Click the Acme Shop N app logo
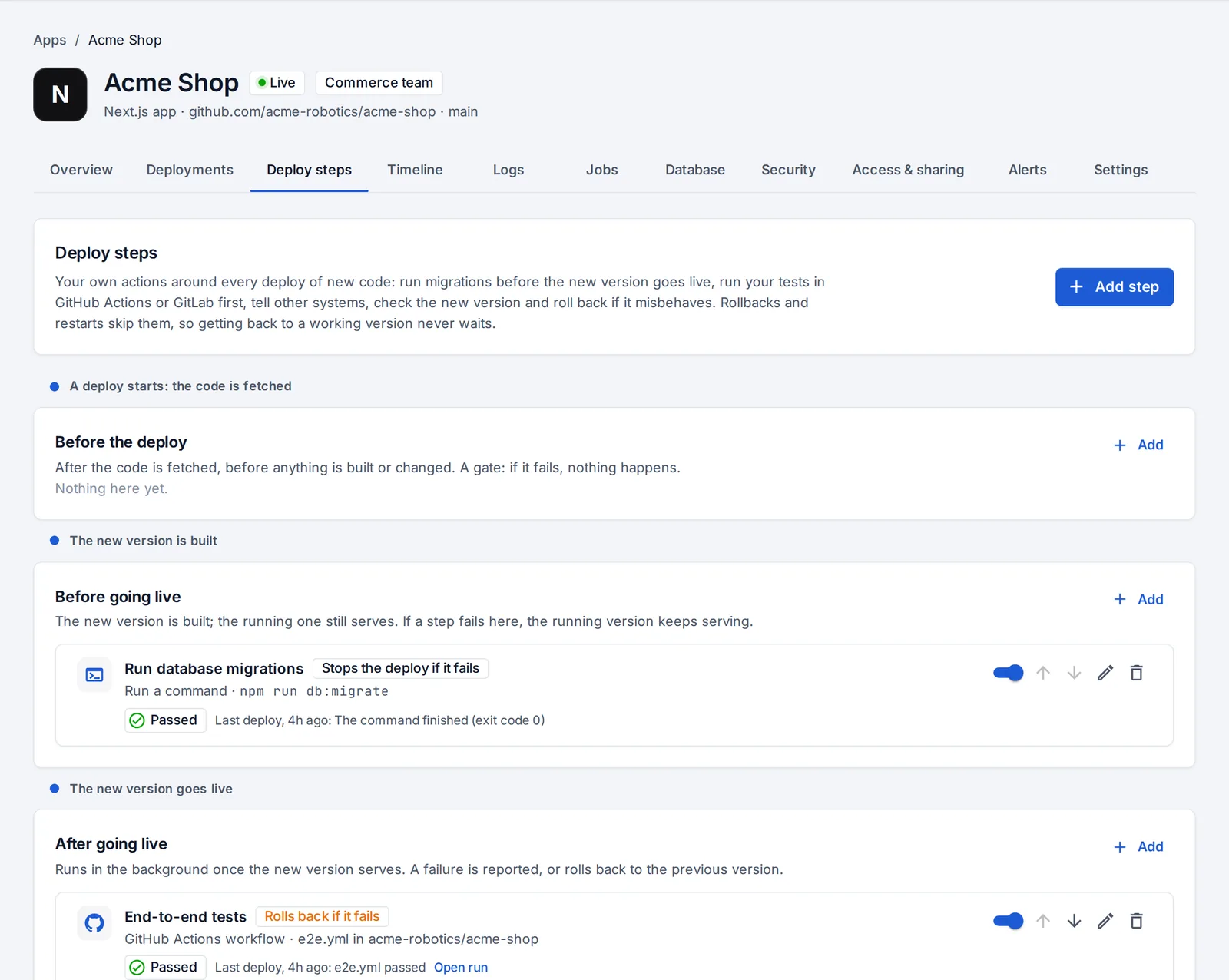This screenshot has height=980, width=1229. click(60, 94)
